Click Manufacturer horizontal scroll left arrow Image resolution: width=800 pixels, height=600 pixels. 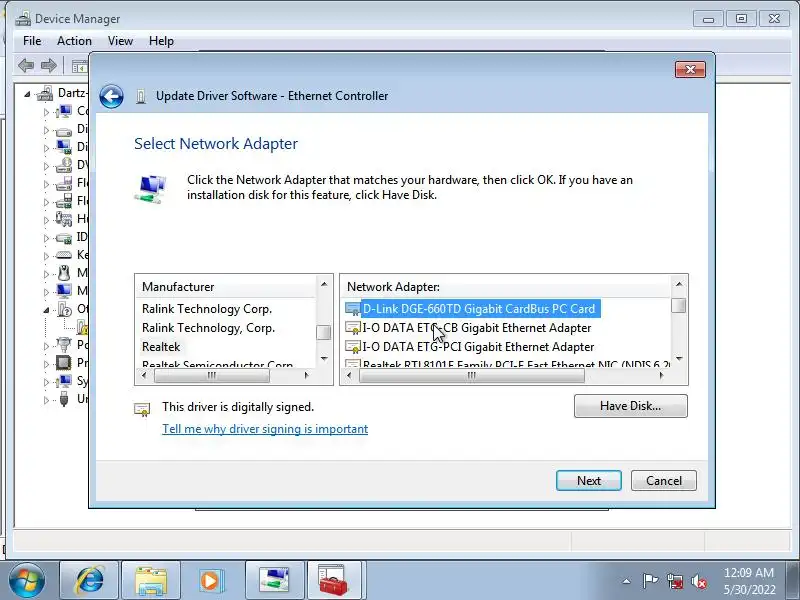click(x=144, y=376)
